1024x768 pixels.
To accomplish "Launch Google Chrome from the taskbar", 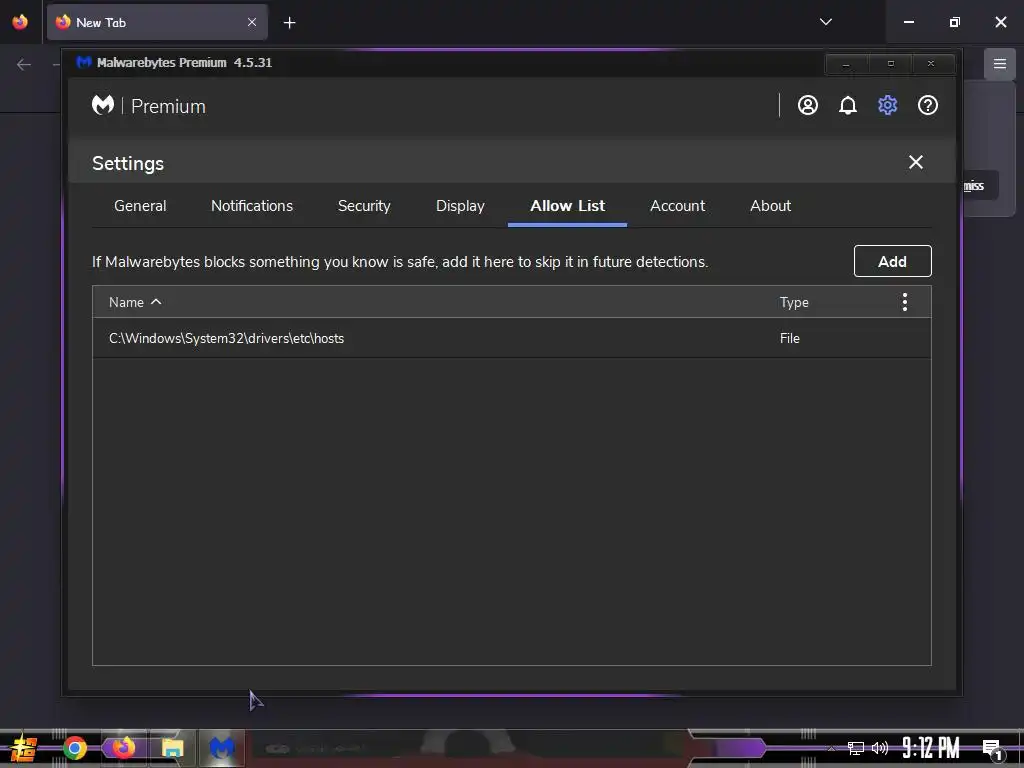I will pos(74,748).
